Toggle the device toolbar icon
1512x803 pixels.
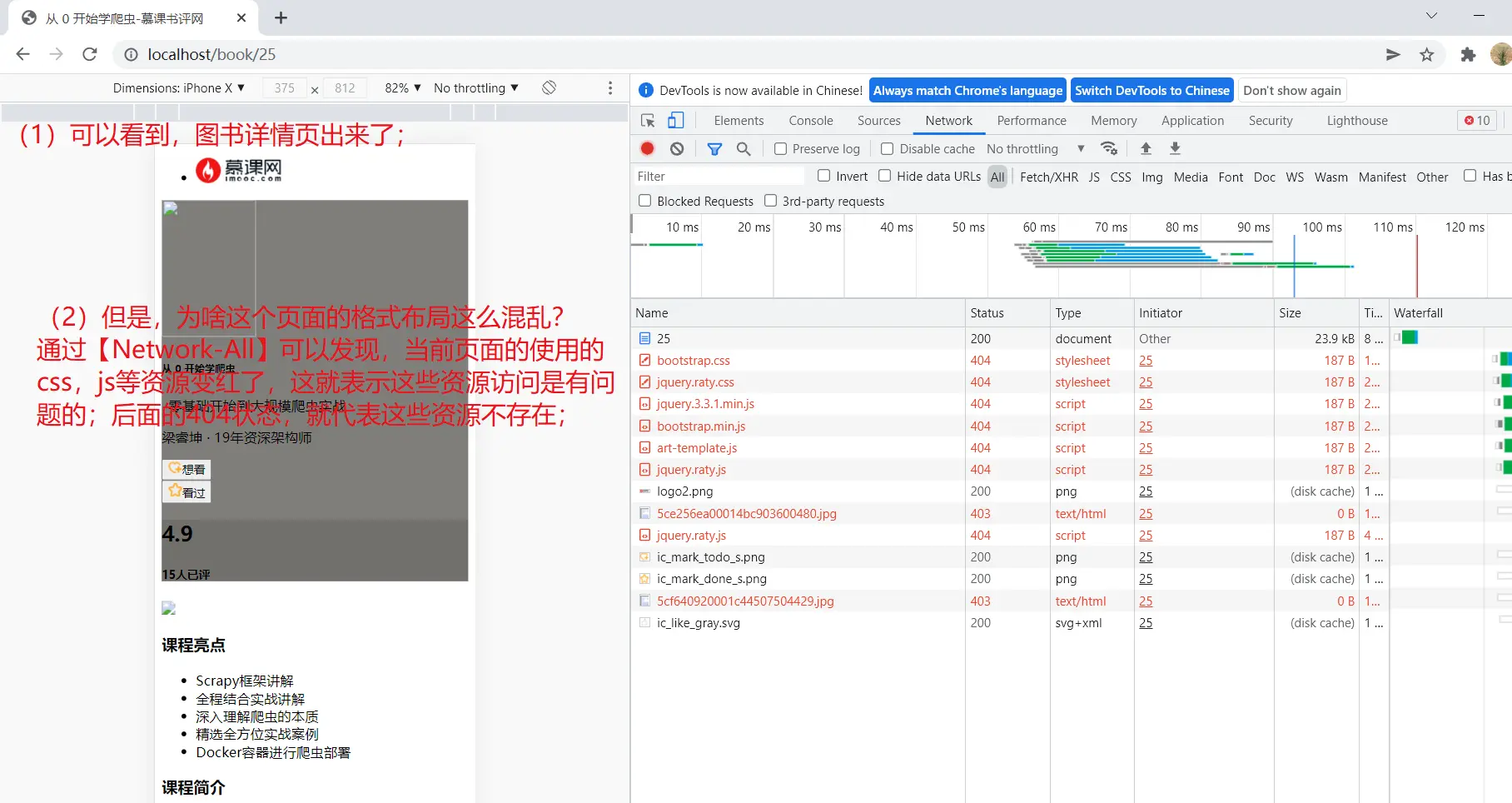tap(676, 121)
